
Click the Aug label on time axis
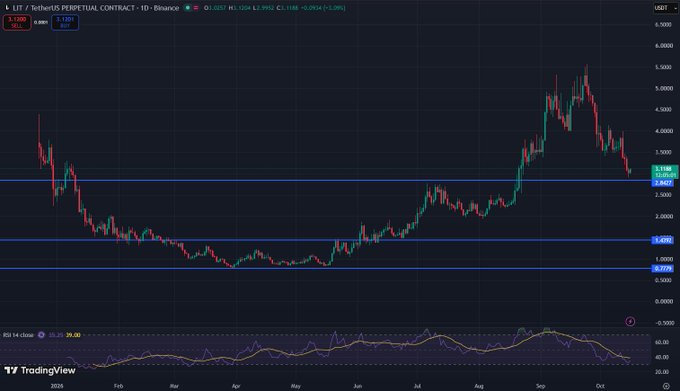479,386
